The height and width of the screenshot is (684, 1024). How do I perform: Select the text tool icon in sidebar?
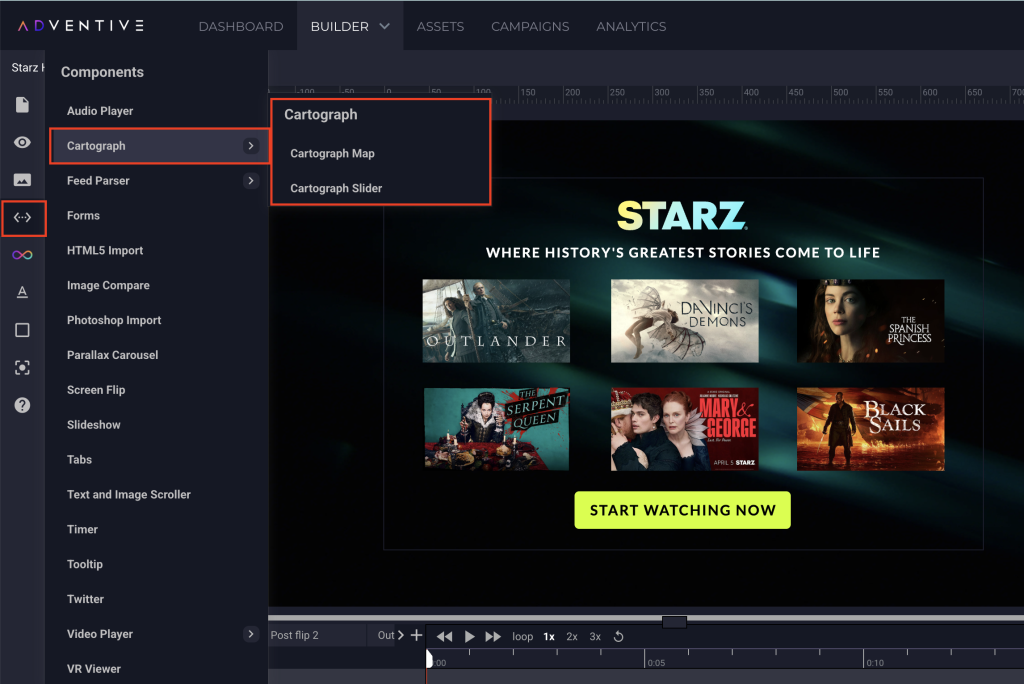pyautogui.click(x=22, y=292)
